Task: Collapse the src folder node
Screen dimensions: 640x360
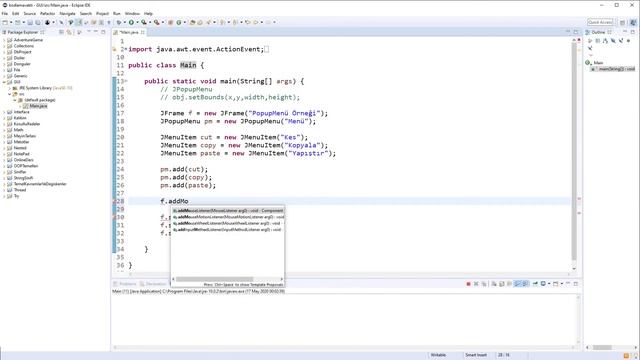Action: click(x=10, y=94)
